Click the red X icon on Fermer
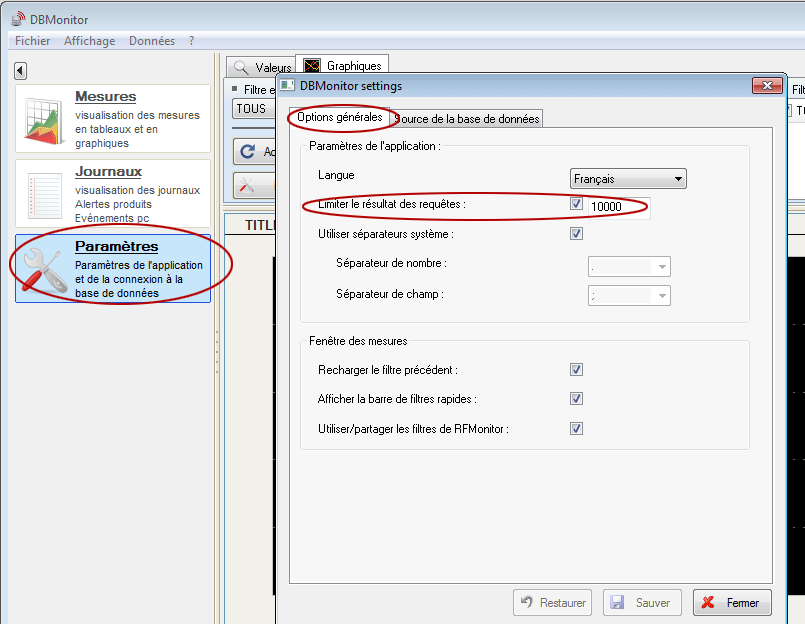This screenshot has width=805, height=624. pos(708,602)
